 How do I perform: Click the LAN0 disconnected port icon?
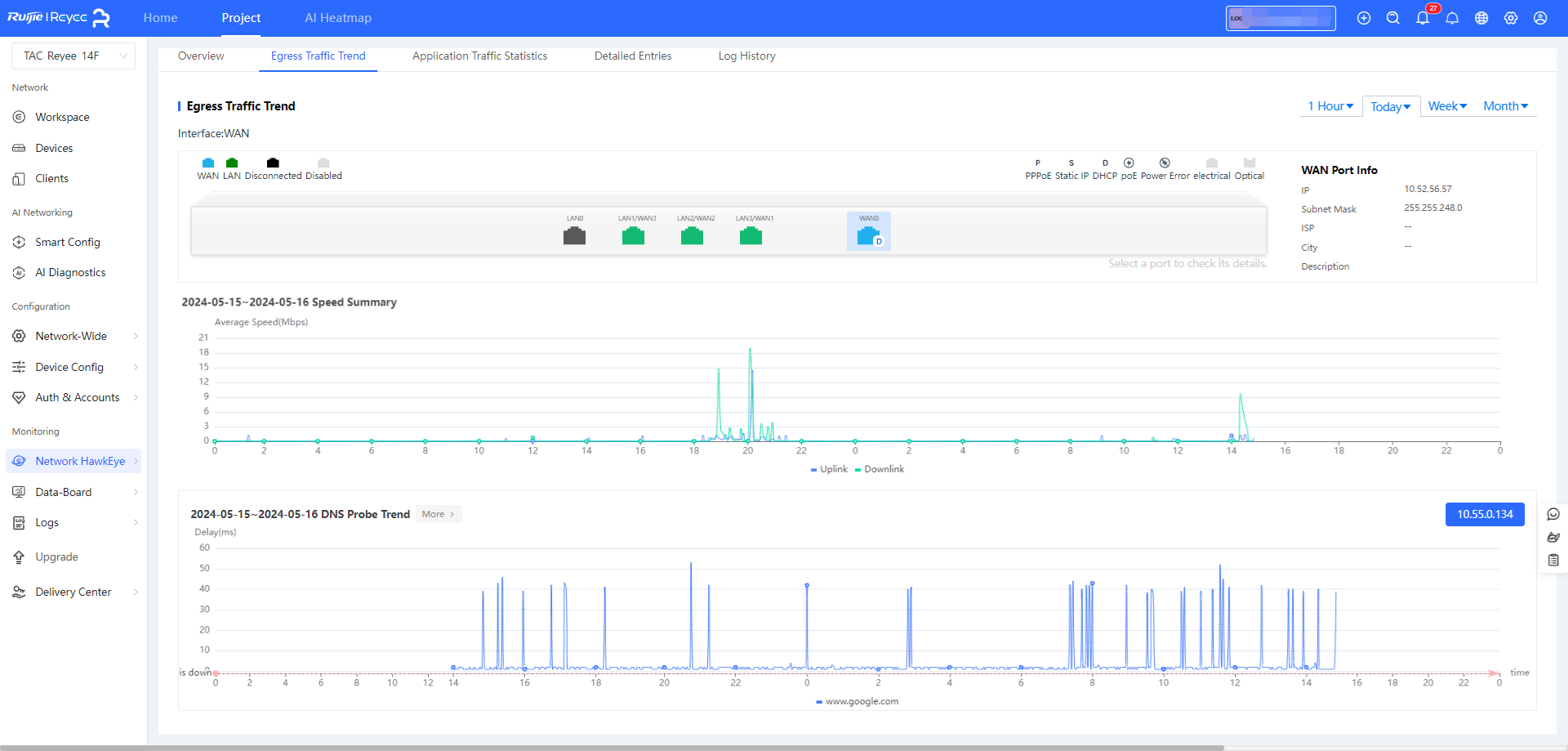[x=574, y=236]
